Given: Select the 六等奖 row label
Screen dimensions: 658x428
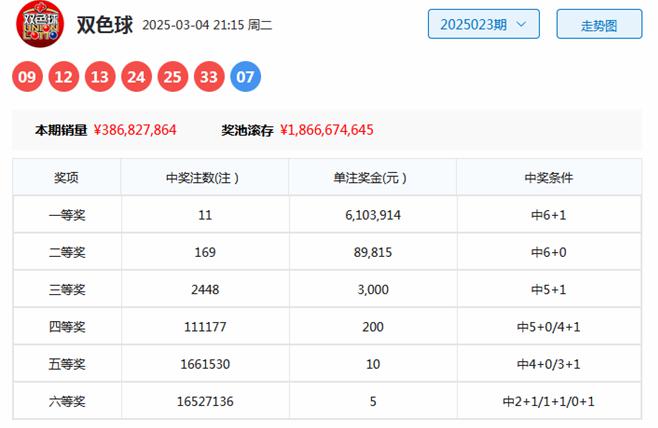Looking at the screenshot, I should click(x=66, y=401).
